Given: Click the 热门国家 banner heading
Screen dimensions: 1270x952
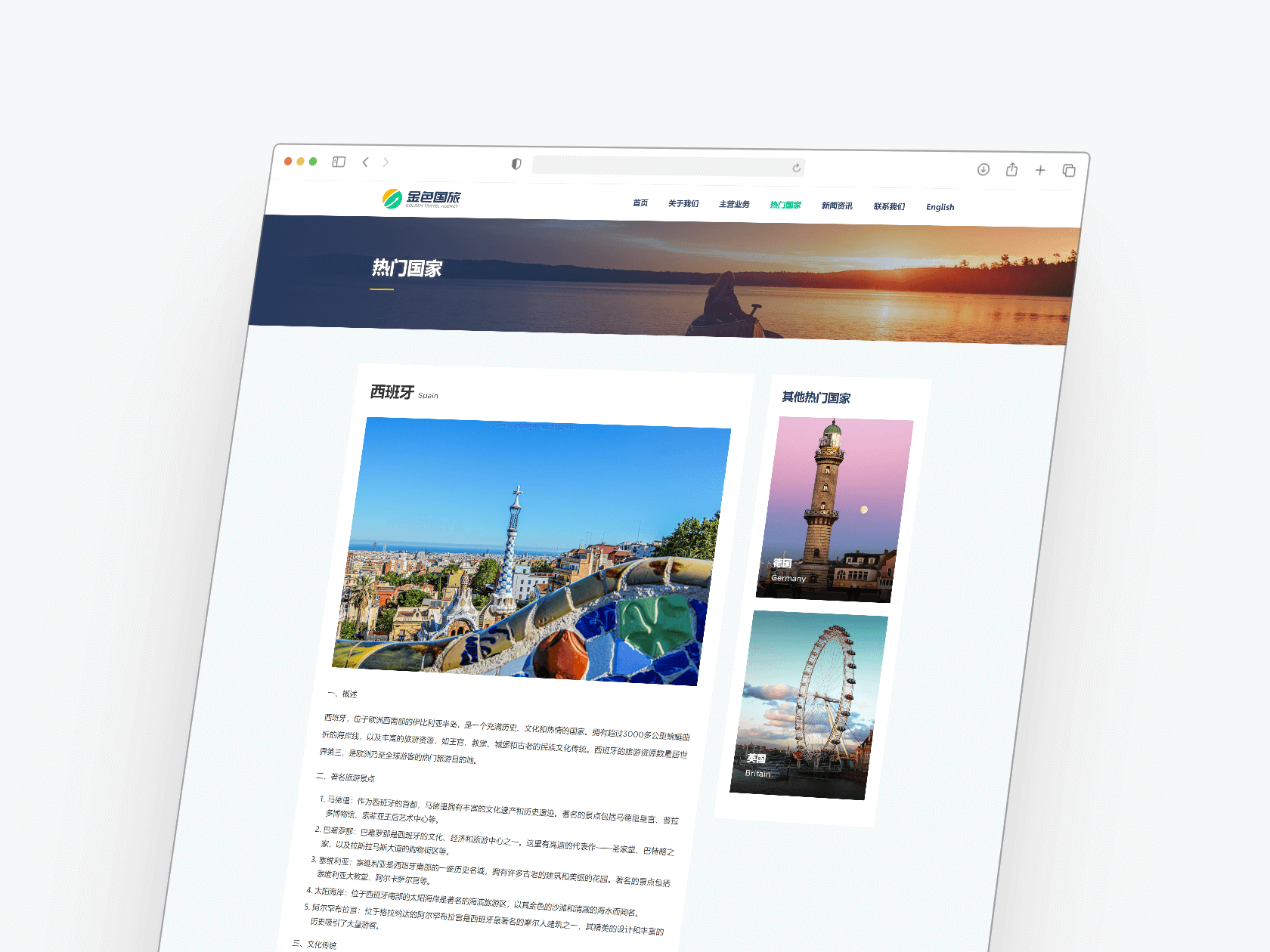Looking at the screenshot, I should (x=407, y=268).
